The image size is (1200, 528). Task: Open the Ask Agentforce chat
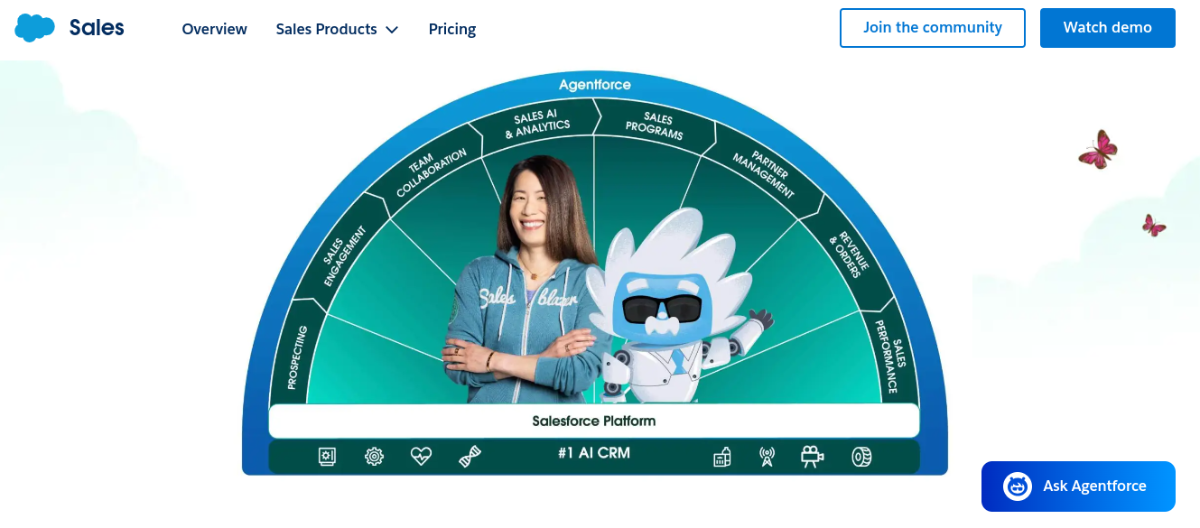click(x=1078, y=486)
